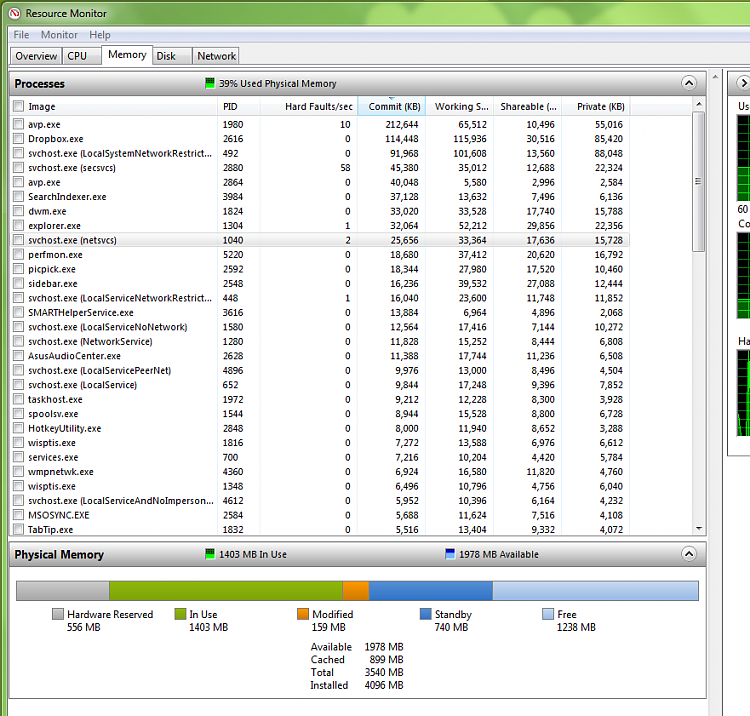Select the svchost.exe (secsvcs) row

[320, 168]
